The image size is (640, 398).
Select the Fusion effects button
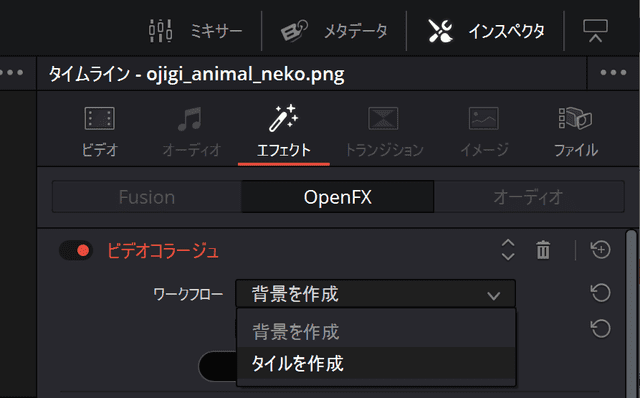[x=147, y=197]
